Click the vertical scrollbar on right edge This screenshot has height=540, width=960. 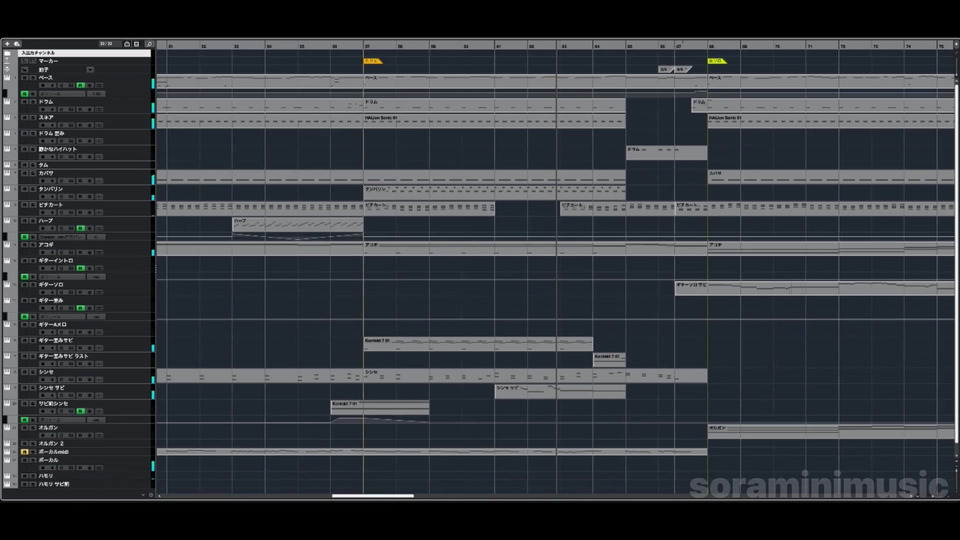pos(956,263)
